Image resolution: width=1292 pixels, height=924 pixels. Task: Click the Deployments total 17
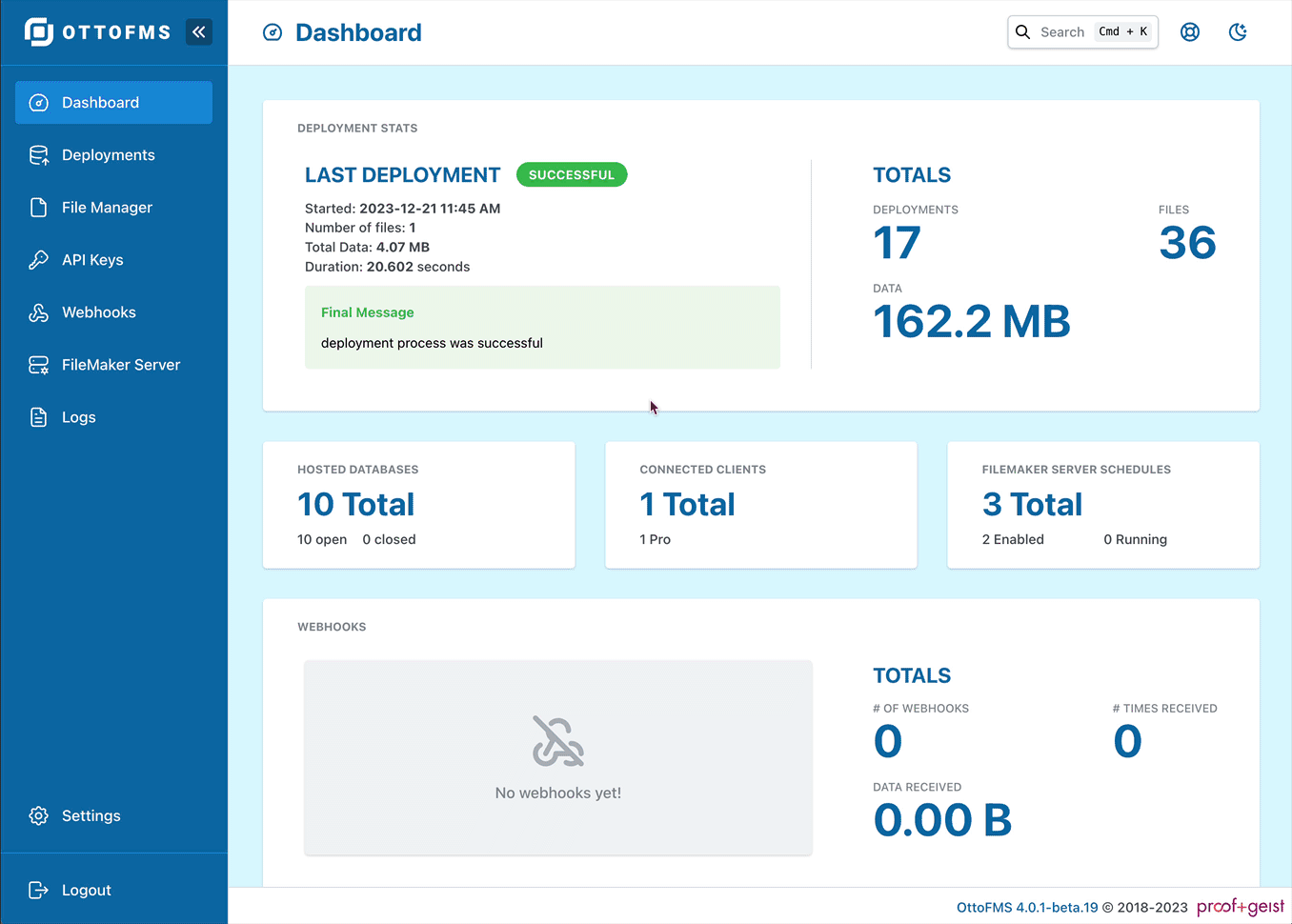pos(897,243)
